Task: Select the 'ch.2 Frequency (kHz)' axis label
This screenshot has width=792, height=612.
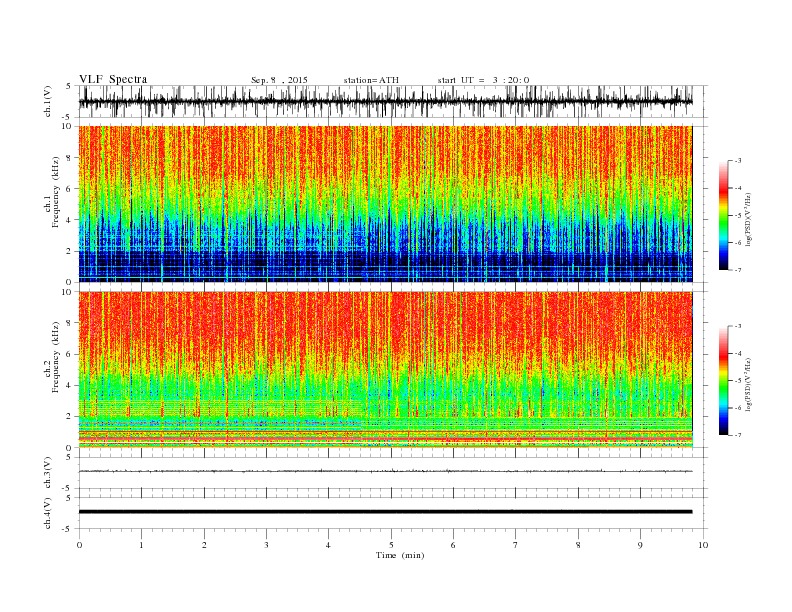Action: point(52,356)
